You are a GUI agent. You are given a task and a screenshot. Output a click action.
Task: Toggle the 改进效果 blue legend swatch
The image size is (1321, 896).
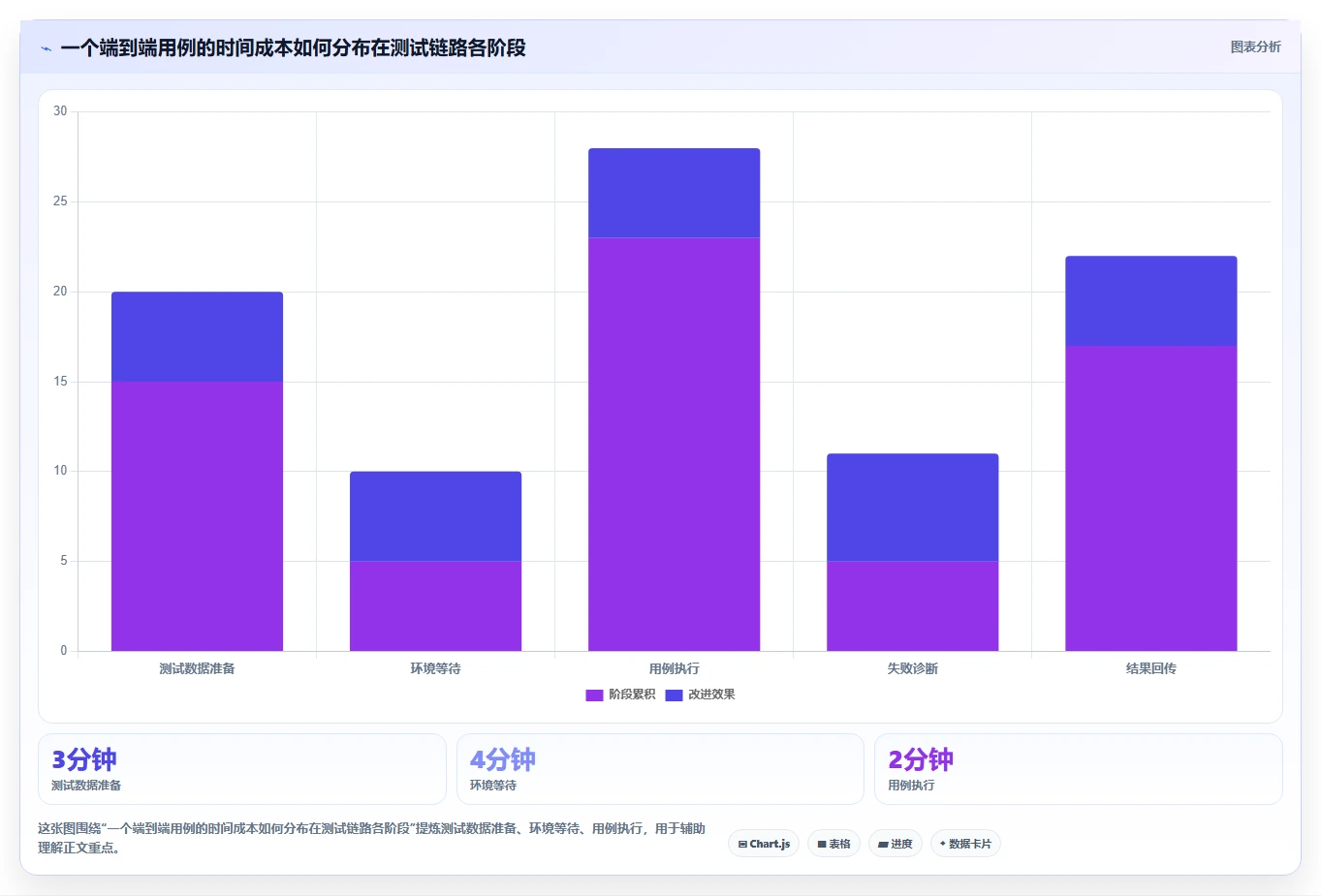(x=674, y=695)
